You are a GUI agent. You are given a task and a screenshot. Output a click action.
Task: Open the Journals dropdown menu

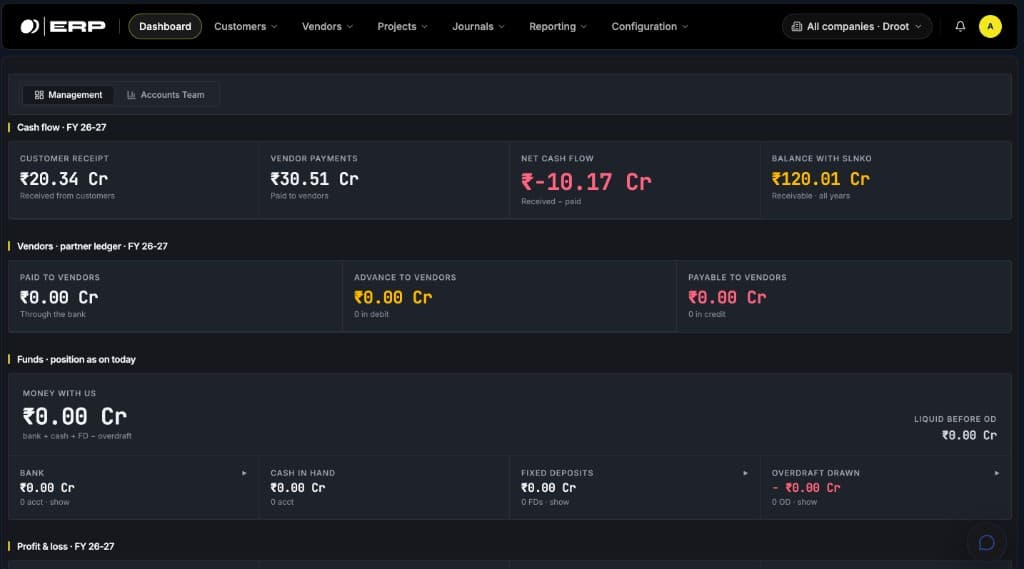pyautogui.click(x=478, y=27)
